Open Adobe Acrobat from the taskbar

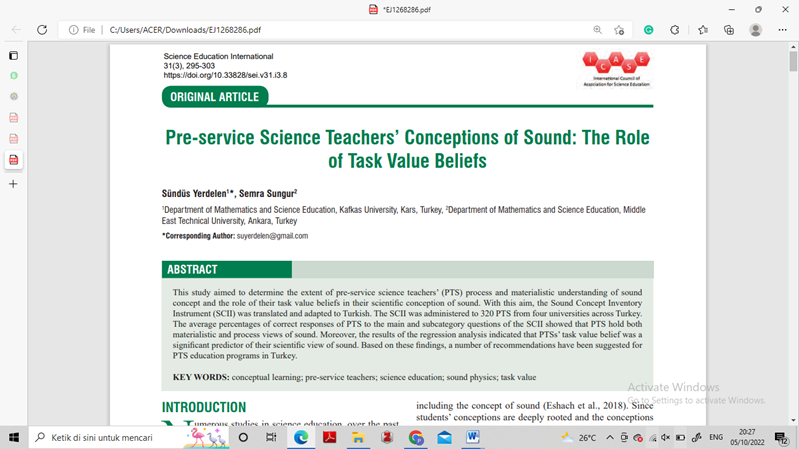point(329,437)
